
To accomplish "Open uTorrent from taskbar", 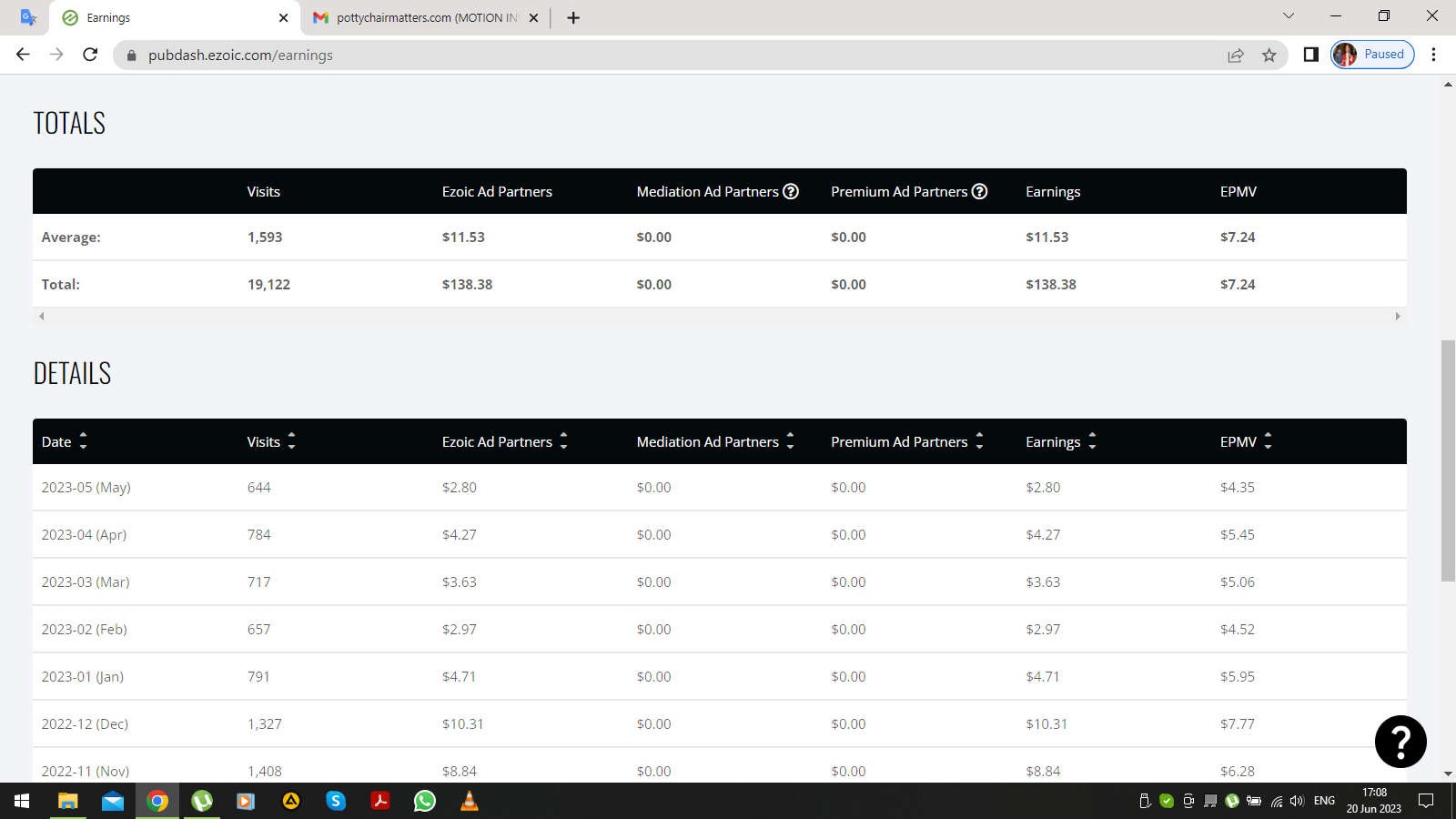I will (x=201, y=801).
